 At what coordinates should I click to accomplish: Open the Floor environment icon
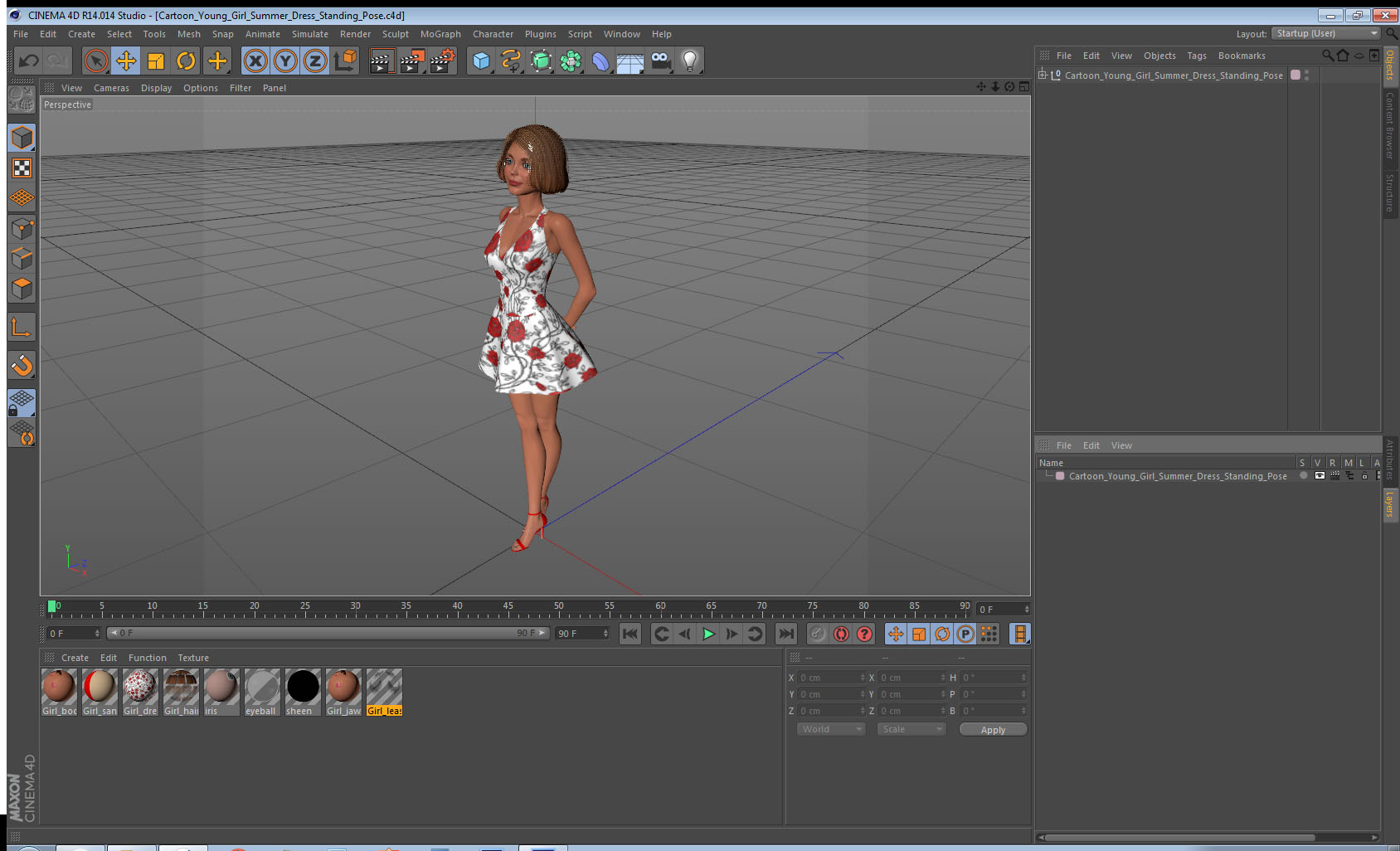(x=630, y=61)
